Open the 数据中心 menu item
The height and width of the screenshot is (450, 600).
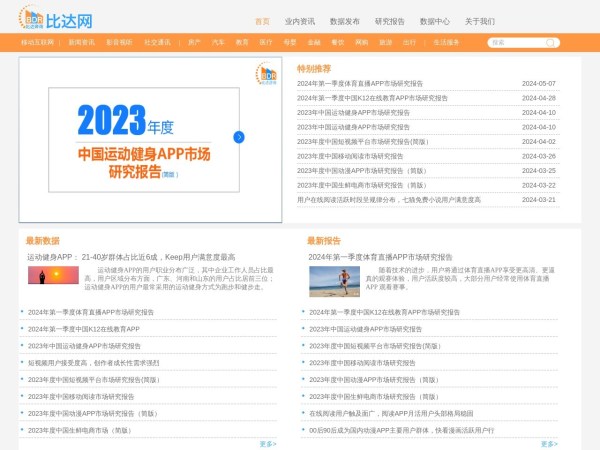click(x=434, y=21)
